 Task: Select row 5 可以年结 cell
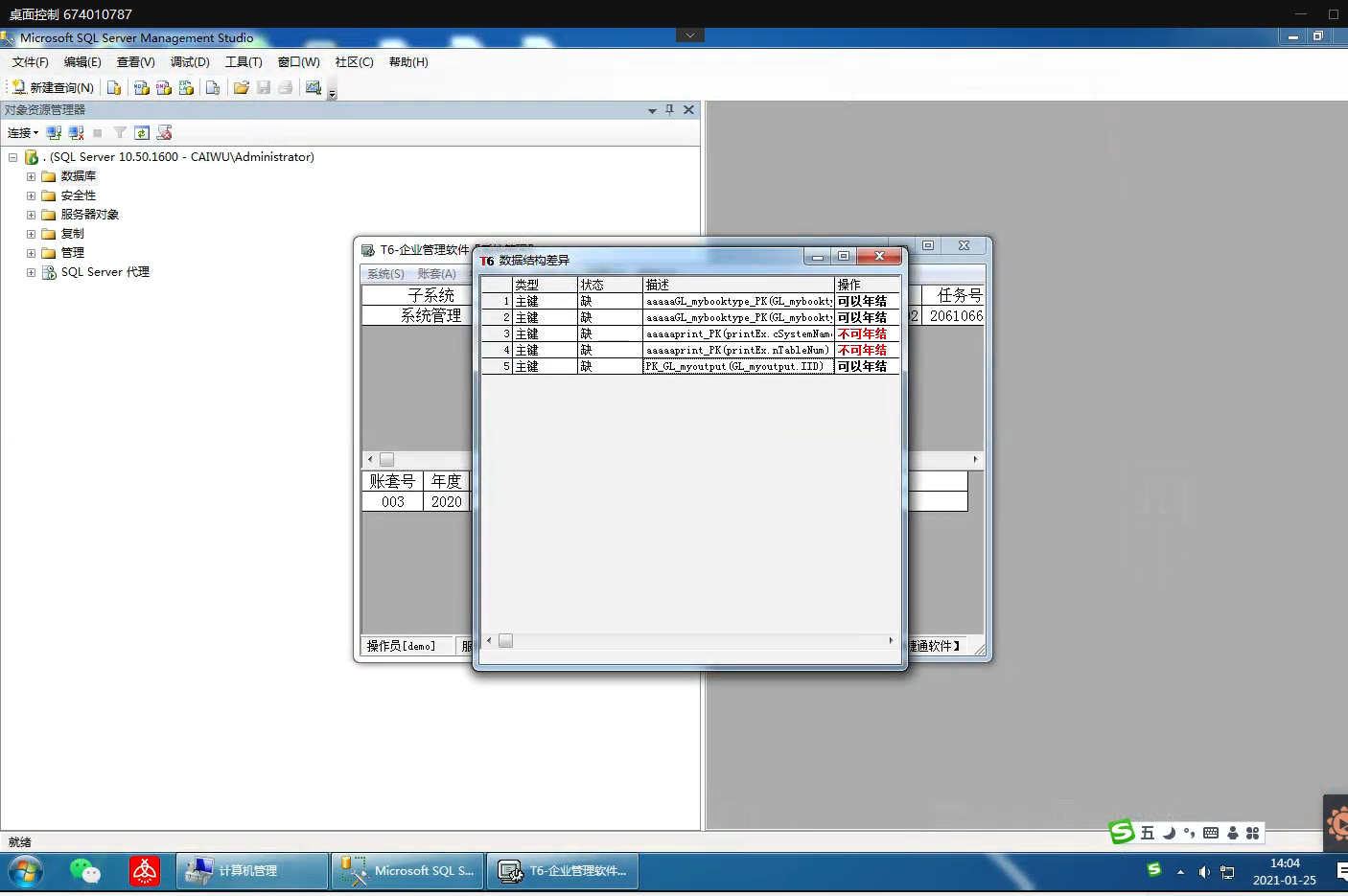[867, 366]
